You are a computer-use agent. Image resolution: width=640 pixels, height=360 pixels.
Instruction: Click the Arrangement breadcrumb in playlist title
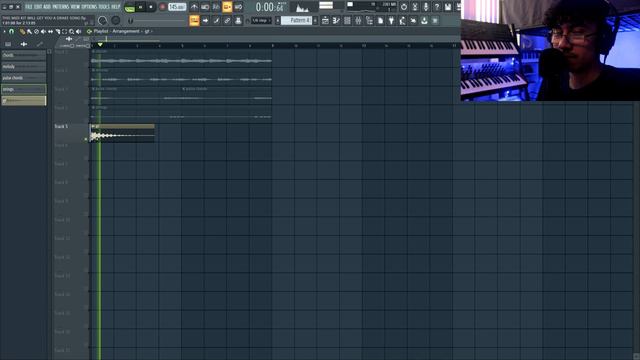coord(126,31)
